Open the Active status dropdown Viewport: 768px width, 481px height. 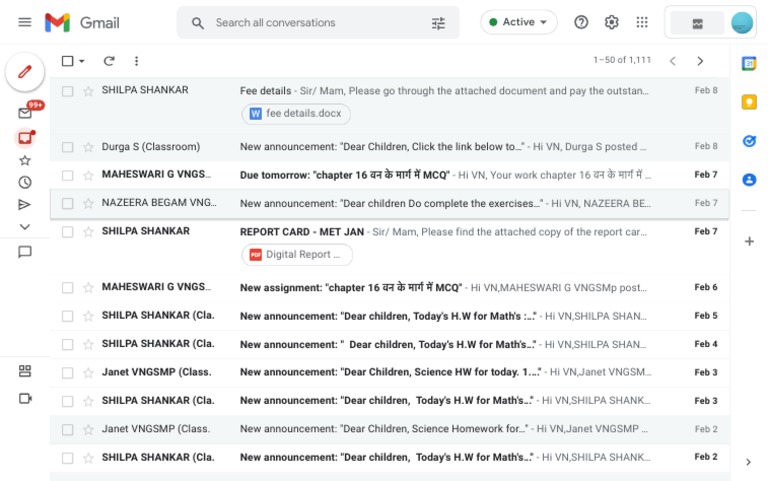[x=518, y=22]
